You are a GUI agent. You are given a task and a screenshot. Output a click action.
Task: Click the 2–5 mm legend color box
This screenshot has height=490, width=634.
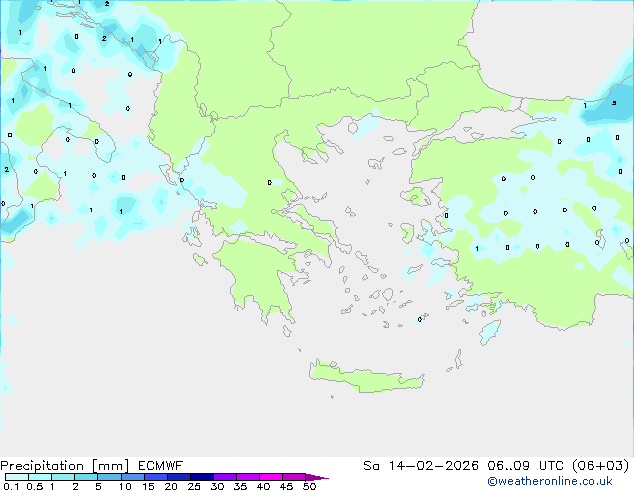(x=86, y=477)
